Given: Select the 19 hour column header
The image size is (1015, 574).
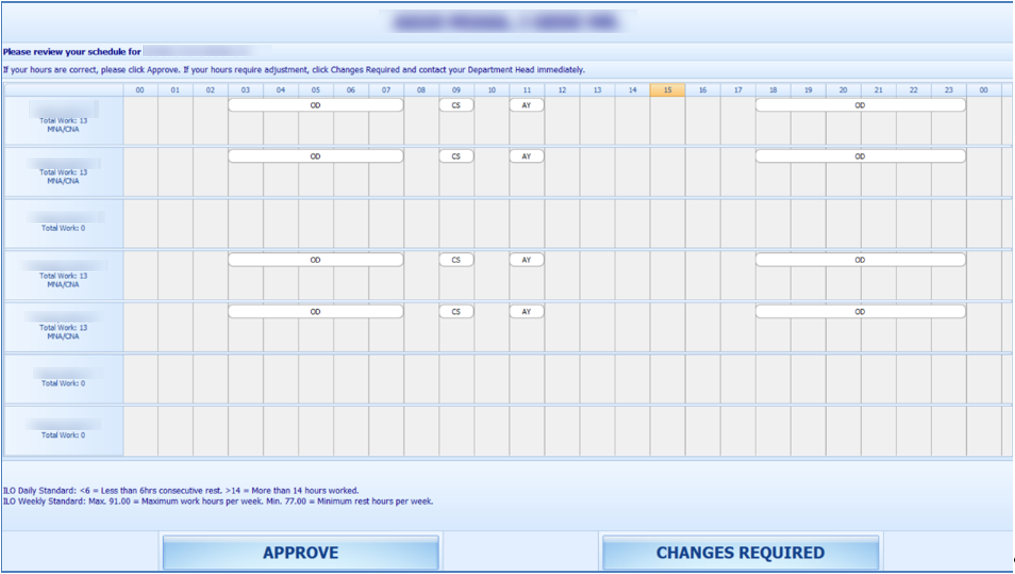Looking at the screenshot, I should pos(809,90).
